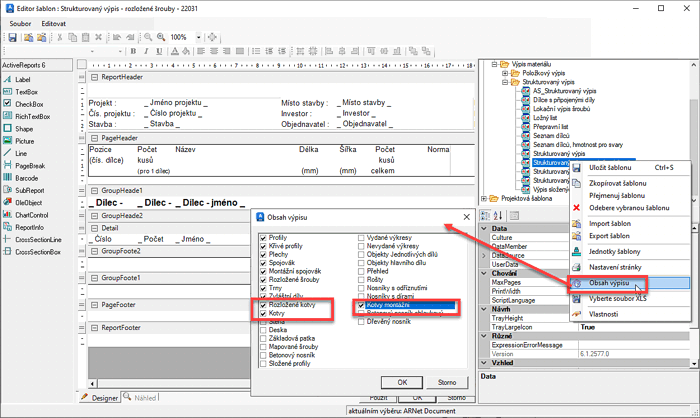Collapse the ReportHeader section
Image resolution: width=700 pixels, height=418 pixels.
[x=95, y=76]
